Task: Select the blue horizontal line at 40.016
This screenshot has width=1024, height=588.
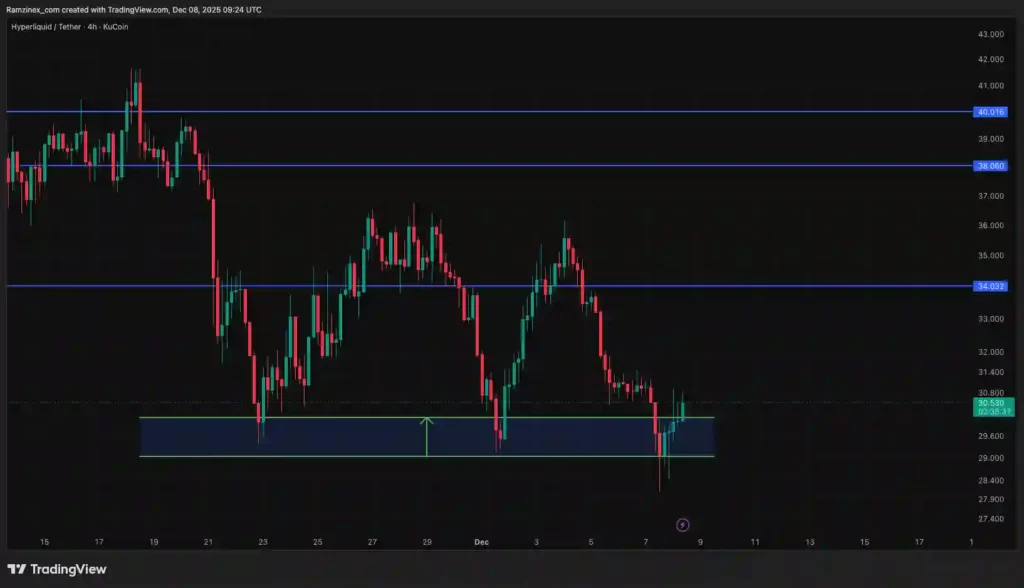Action: [x=500, y=112]
